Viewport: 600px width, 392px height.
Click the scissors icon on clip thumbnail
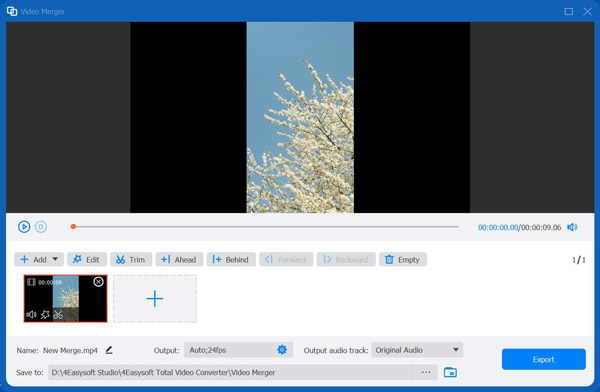[58, 315]
